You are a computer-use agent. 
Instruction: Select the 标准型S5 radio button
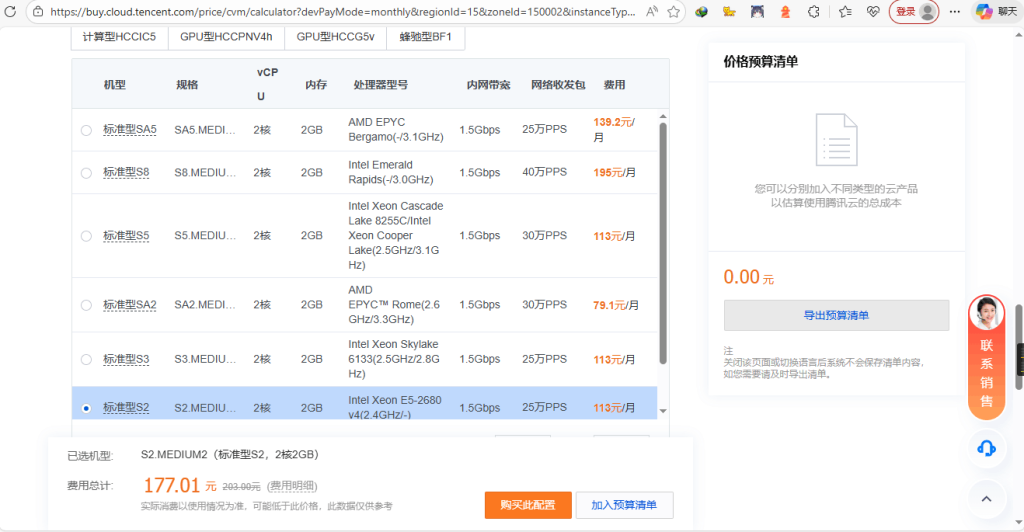pyautogui.click(x=86, y=236)
